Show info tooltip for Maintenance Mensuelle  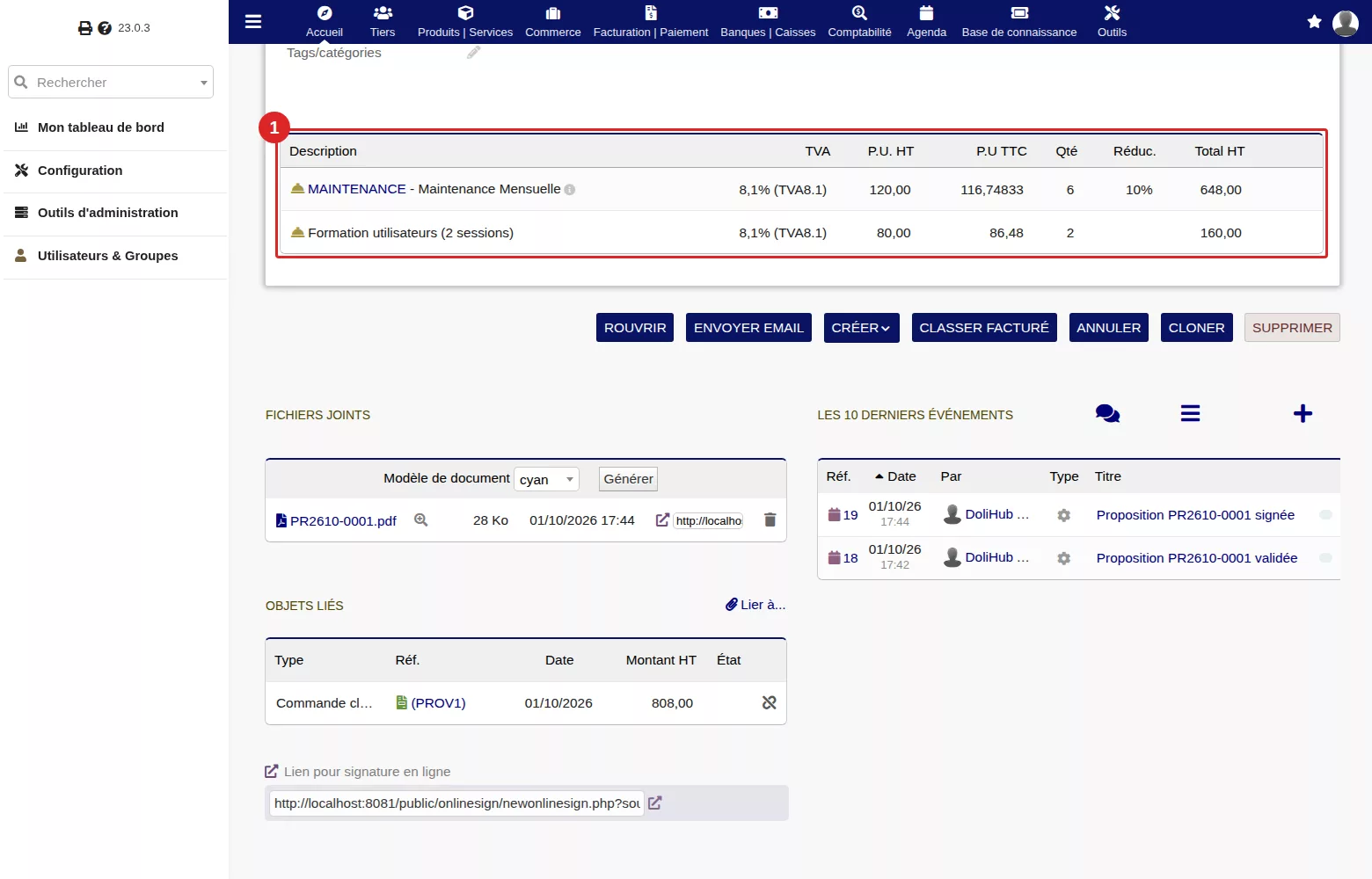570,189
